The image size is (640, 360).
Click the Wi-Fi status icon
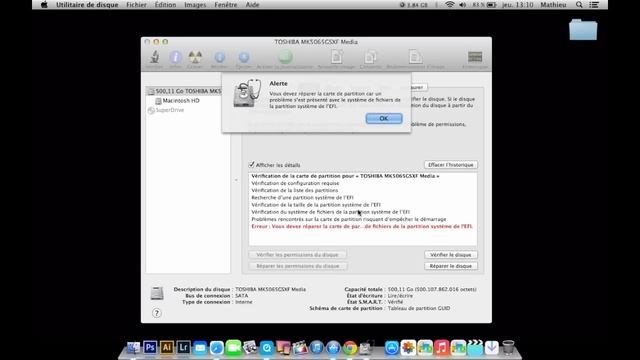(450, 5)
